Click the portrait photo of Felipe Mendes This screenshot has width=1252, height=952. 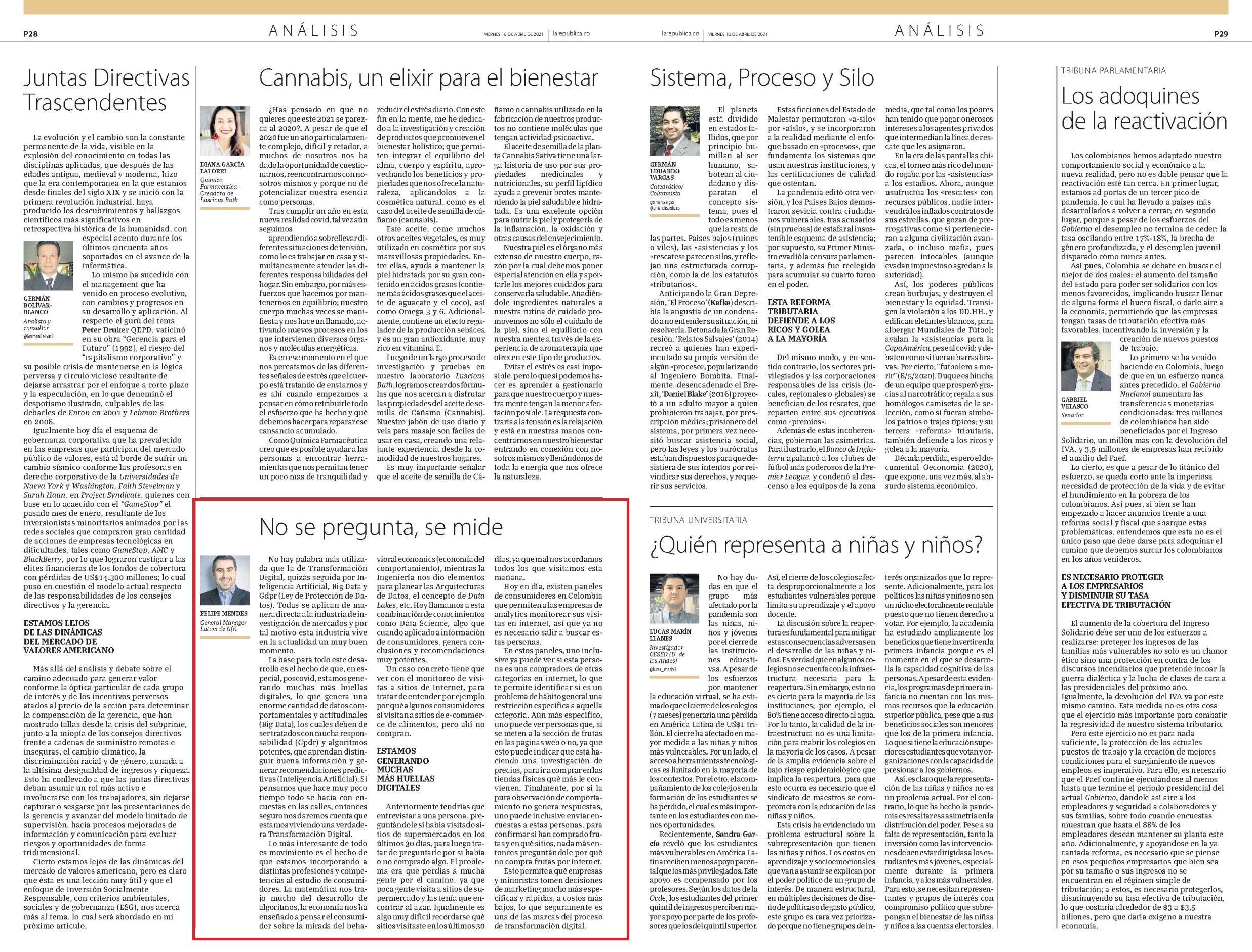pos(225,580)
